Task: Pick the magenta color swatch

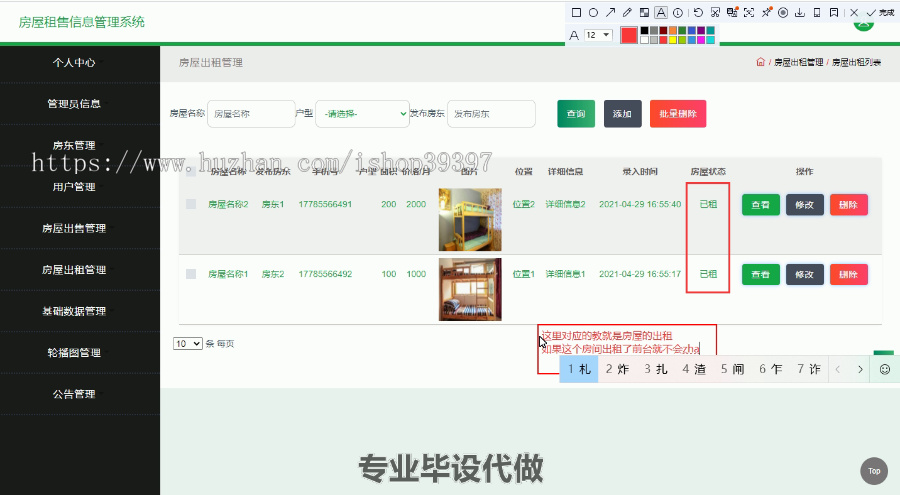Action: [x=701, y=40]
